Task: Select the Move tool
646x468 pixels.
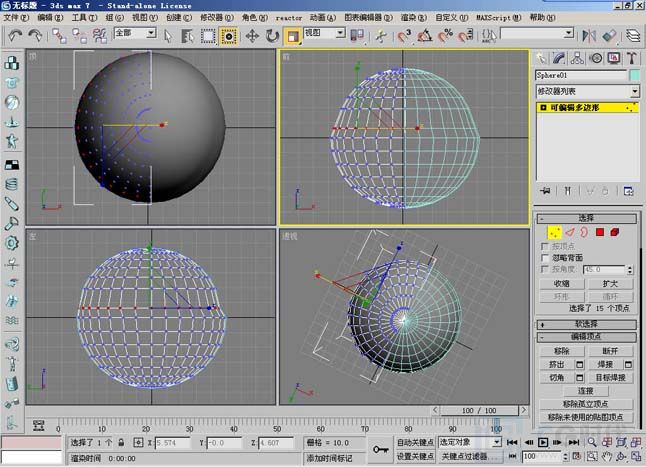Action: [x=252, y=36]
